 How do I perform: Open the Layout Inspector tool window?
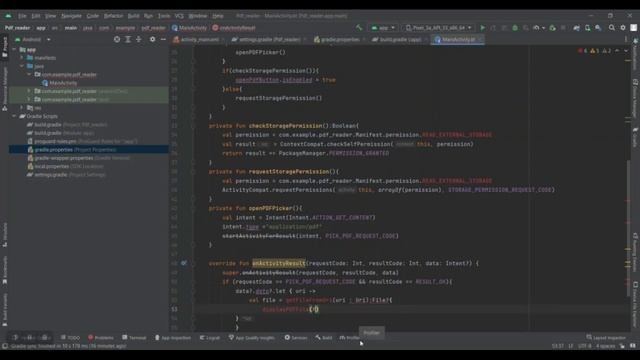click(x=606, y=338)
